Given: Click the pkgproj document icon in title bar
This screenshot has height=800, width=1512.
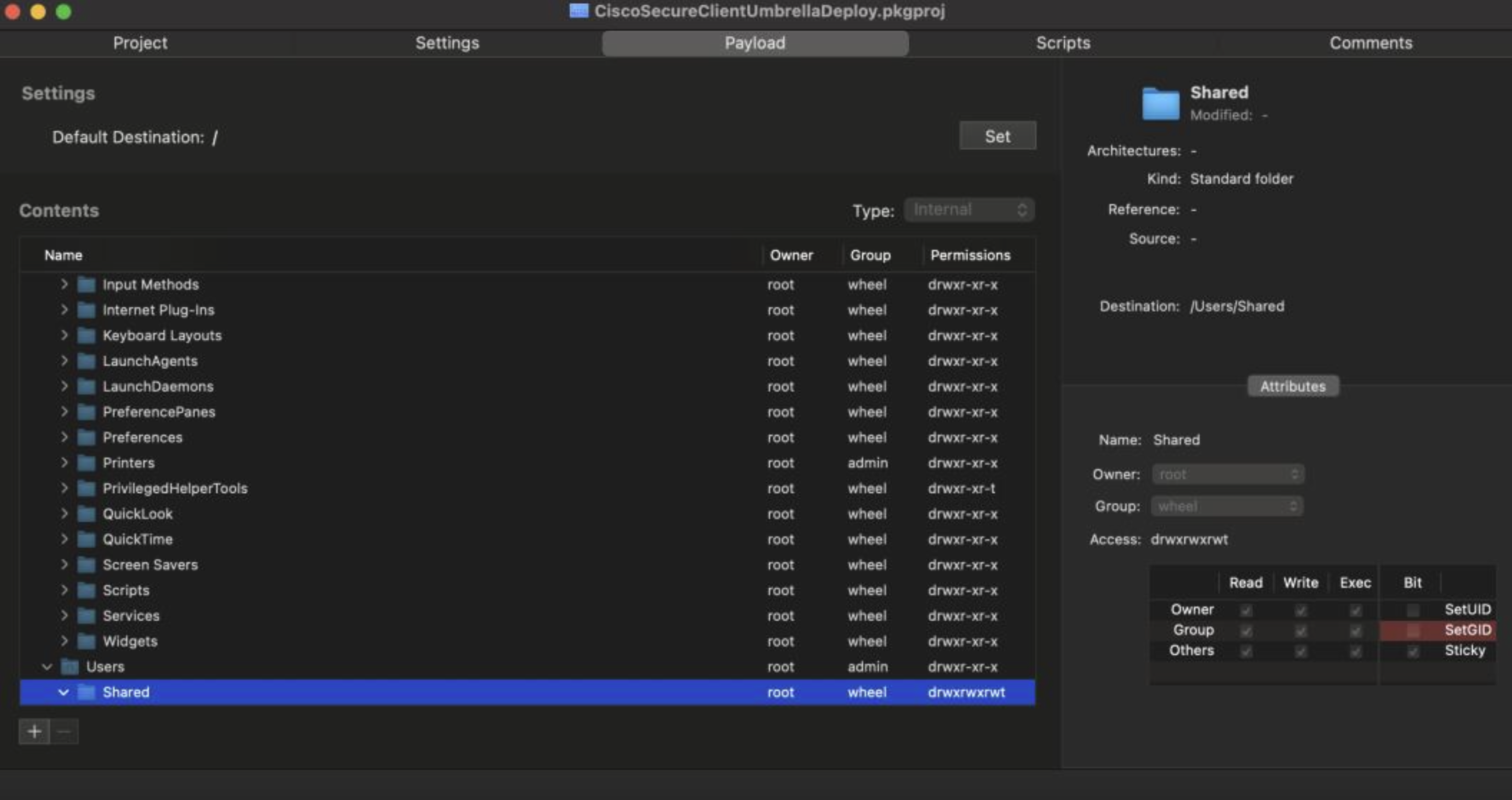Looking at the screenshot, I should 579,11.
